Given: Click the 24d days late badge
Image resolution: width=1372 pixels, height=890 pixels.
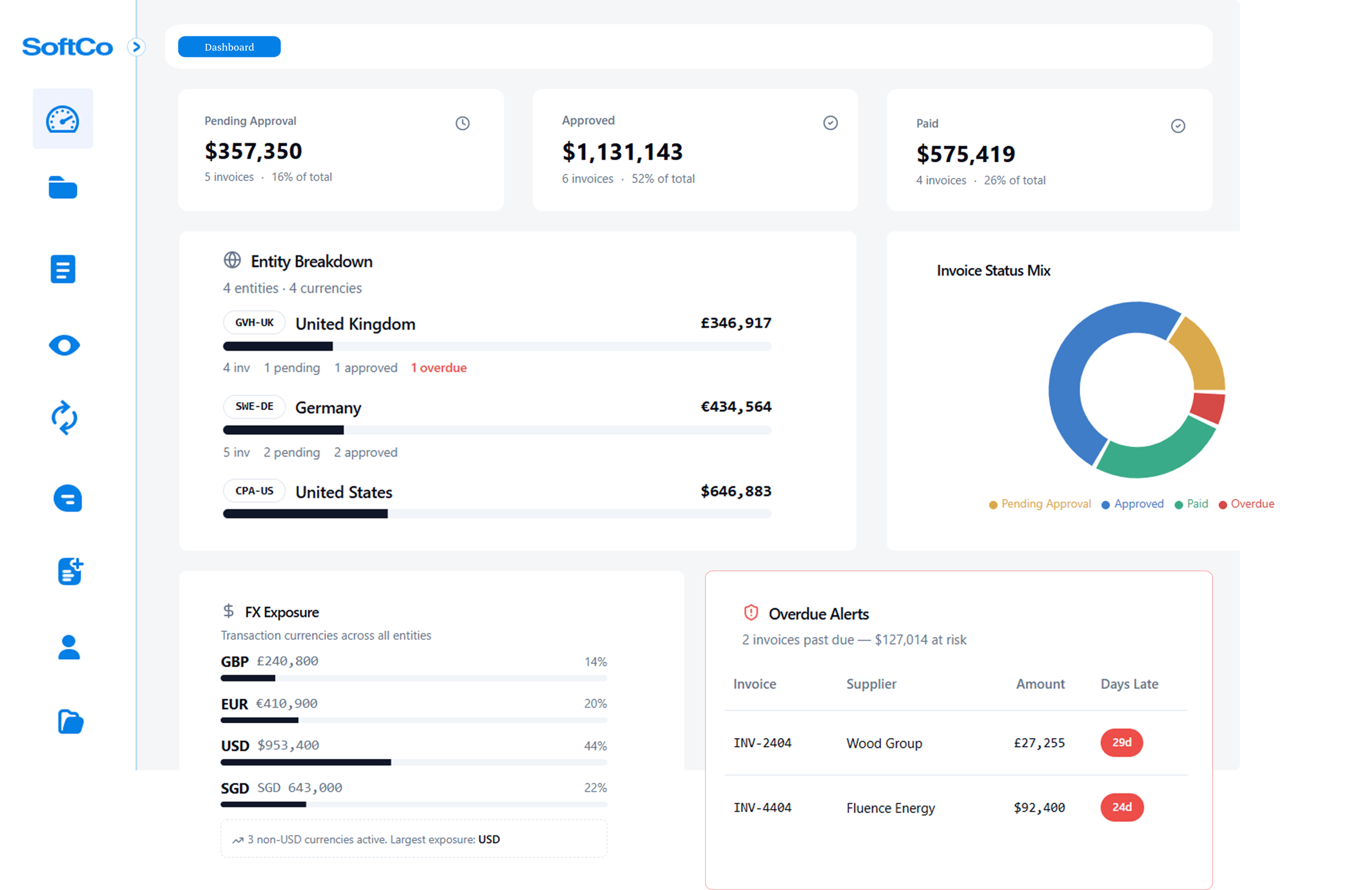Looking at the screenshot, I should (x=1121, y=807).
